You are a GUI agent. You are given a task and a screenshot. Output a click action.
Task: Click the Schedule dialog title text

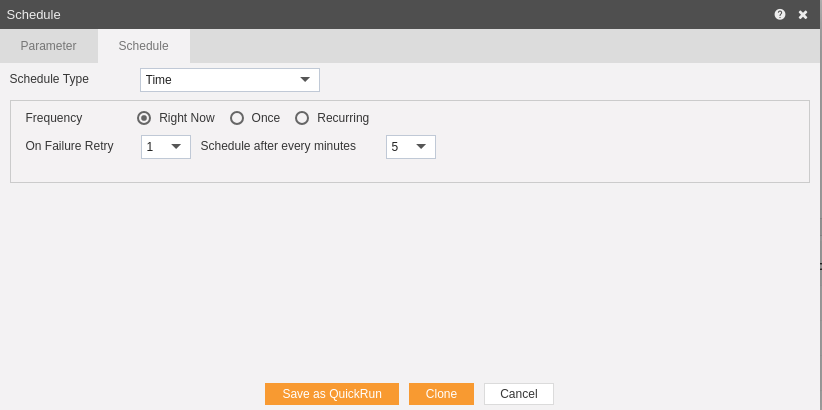point(34,15)
